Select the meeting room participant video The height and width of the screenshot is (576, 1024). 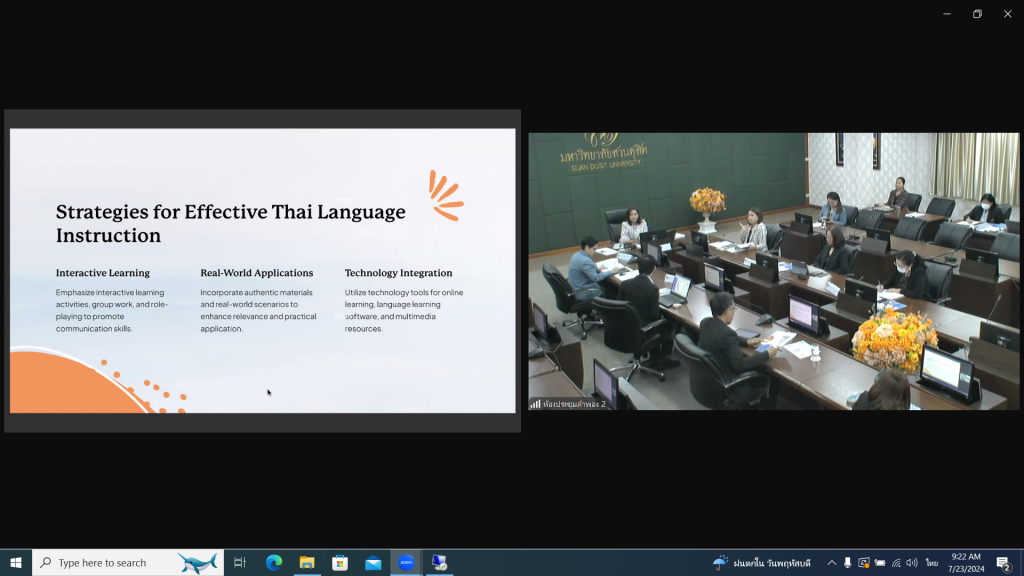pos(774,271)
